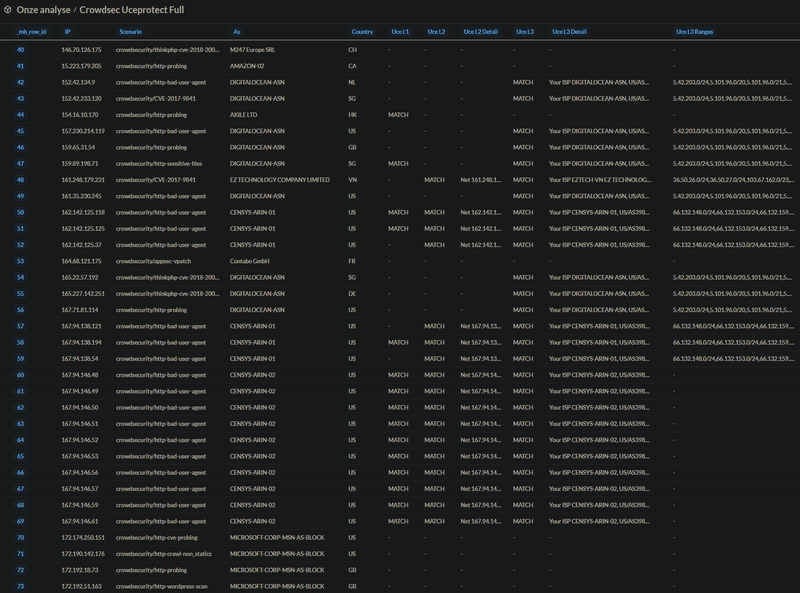Screen dimensions: 800x593
Task: Click AMAZON-02 in the As column
Action: coord(247,64)
